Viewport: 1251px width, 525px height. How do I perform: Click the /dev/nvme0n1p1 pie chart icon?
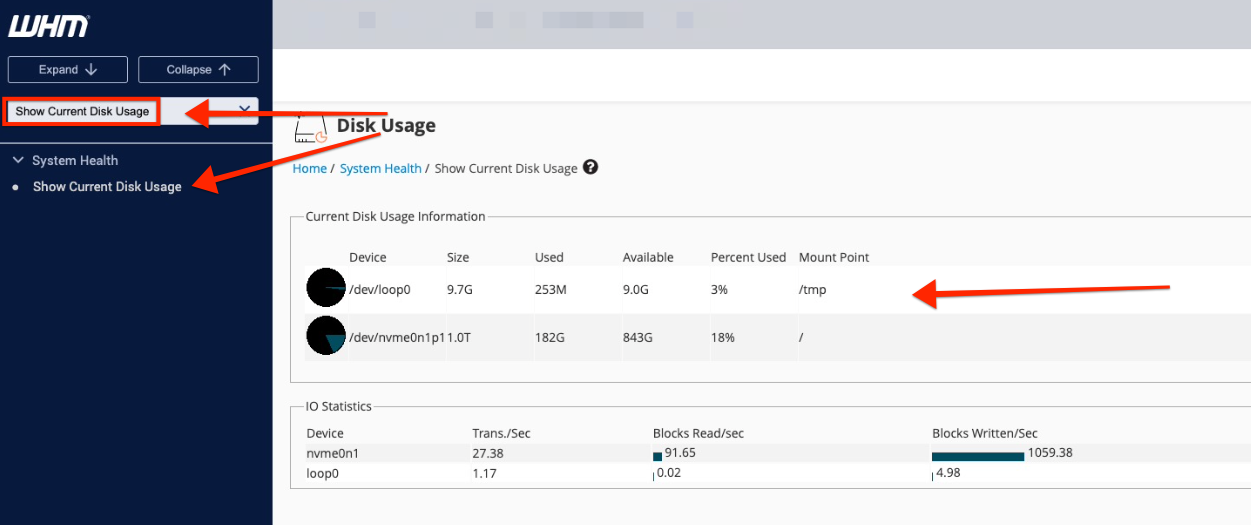point(326,336)
